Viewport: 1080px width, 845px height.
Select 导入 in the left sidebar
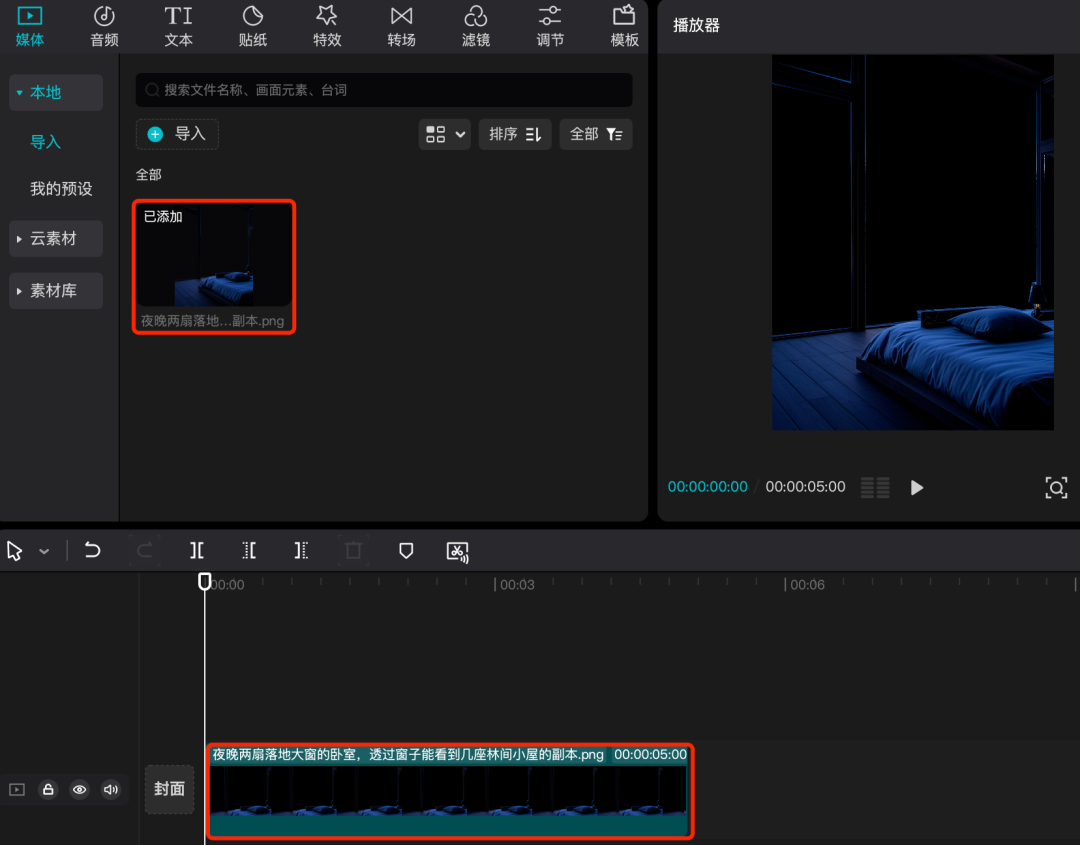tap(45, 142)
